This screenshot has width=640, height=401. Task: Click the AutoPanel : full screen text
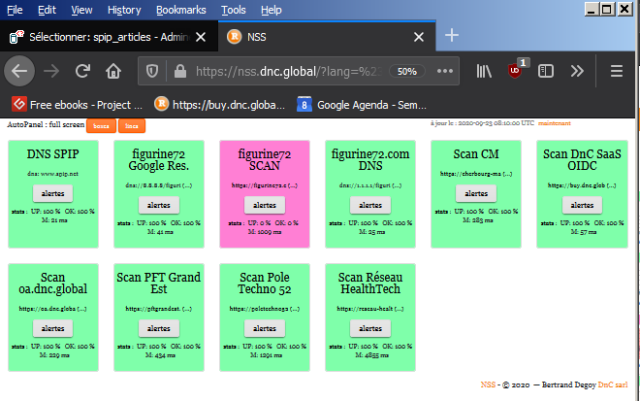point(46,125)
